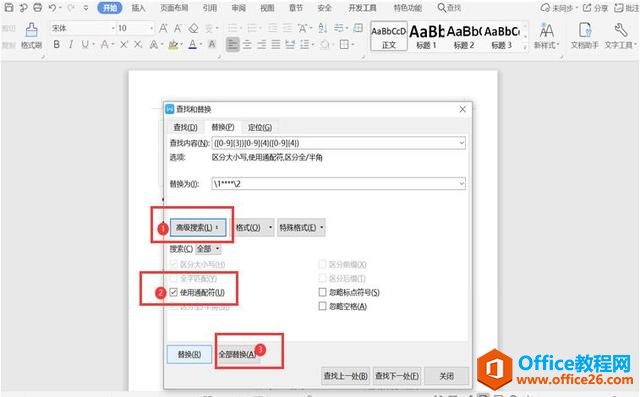Collapse the Advanced Search (高级搜索) options
Viewport: 640px width, 397px height.
click(x=198, y=228)
